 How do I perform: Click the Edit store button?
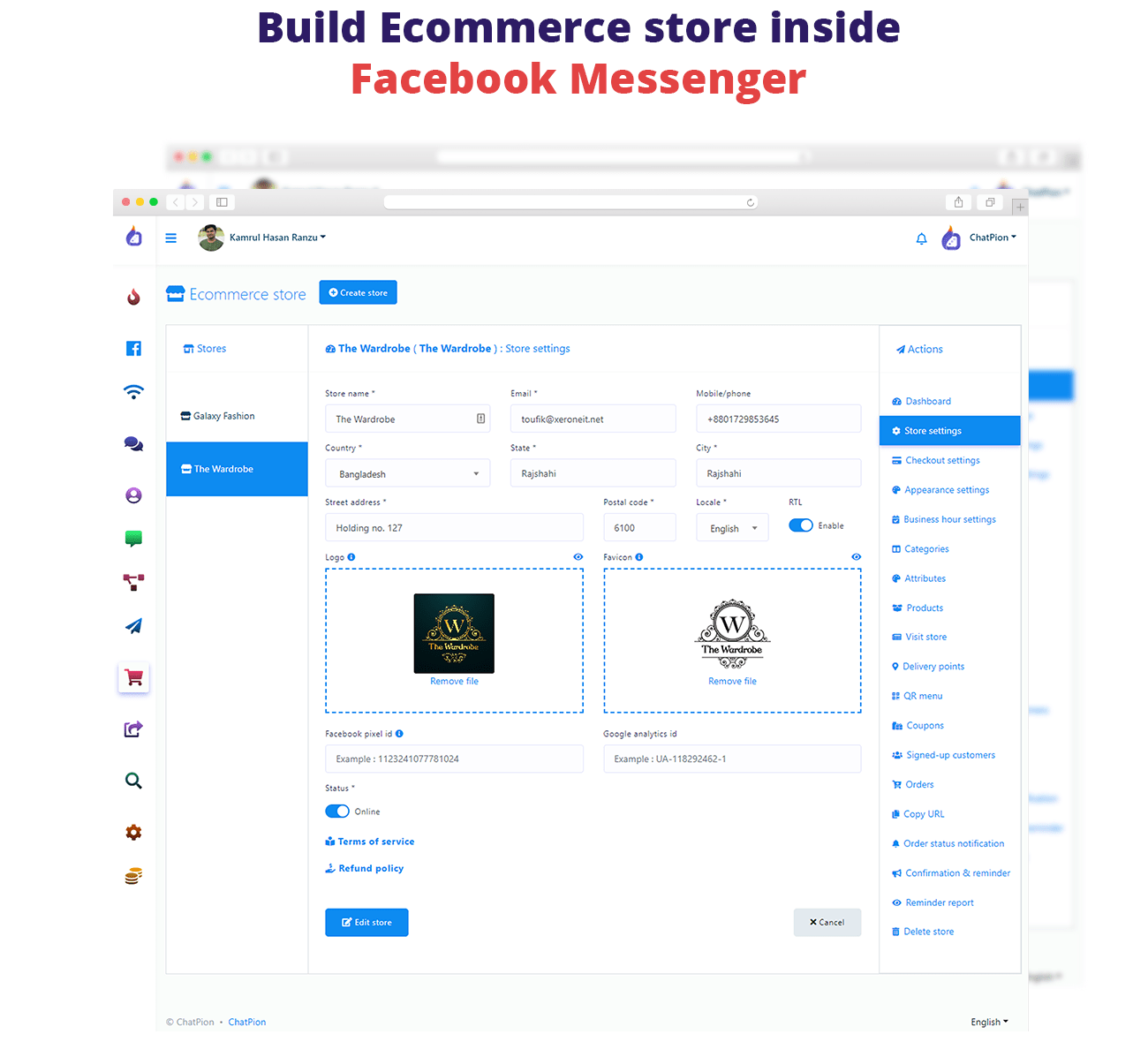point(366,922)
